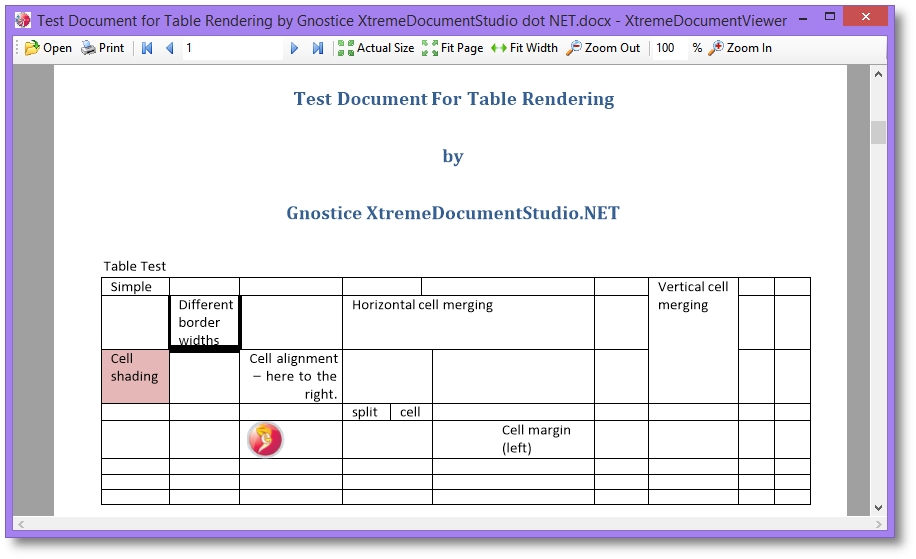Image resolution: width=916 pixels, height=559 pixels.
Task: Click the Open folder icon
Action: pos(32,48)
